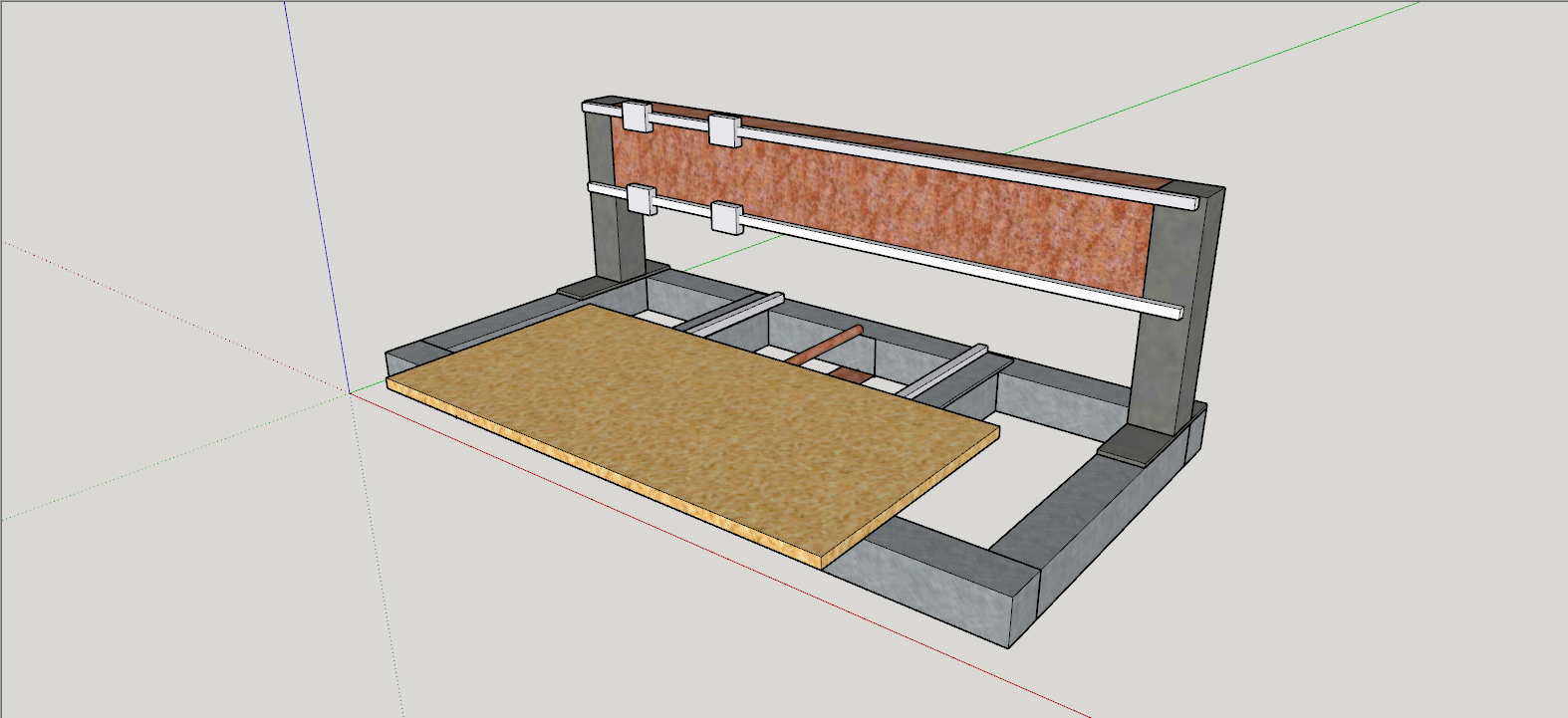Image resolution: width=1568 pixels, height=718 pixels.
Task: Click the second white block on upper rail
Action: (x=724, y=130)
